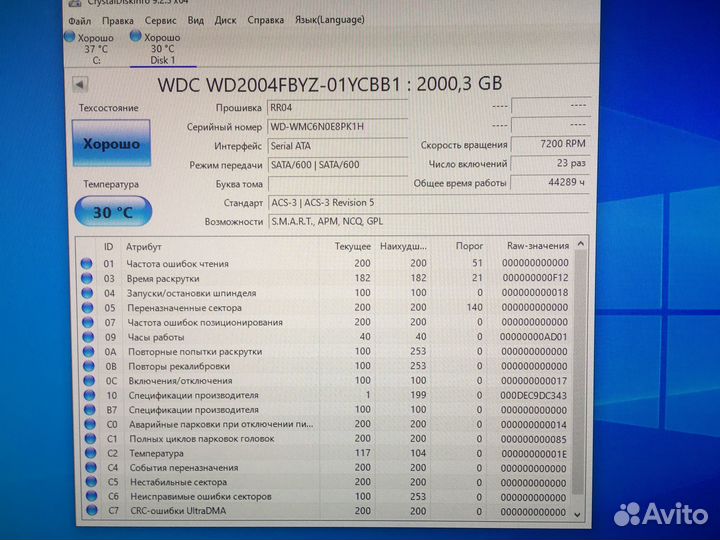
Task: Click status icon for C1 parking cycles row
Action: click(x=90, y=439)
